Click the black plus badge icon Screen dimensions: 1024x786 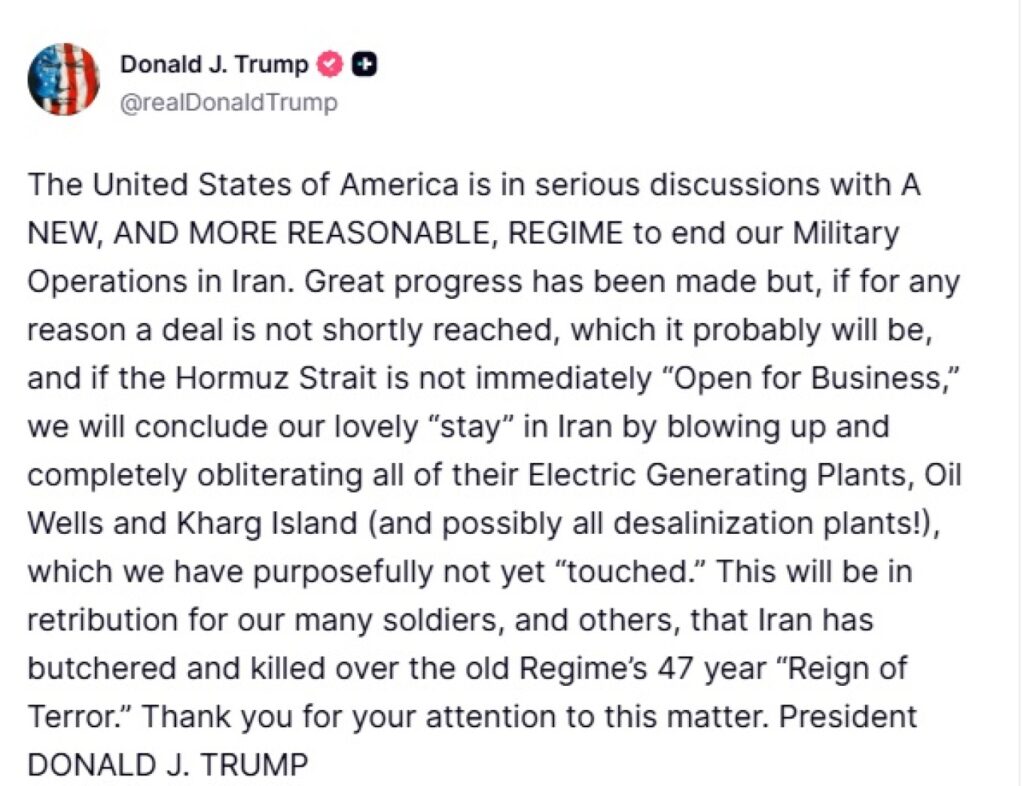tap(366, 65)
